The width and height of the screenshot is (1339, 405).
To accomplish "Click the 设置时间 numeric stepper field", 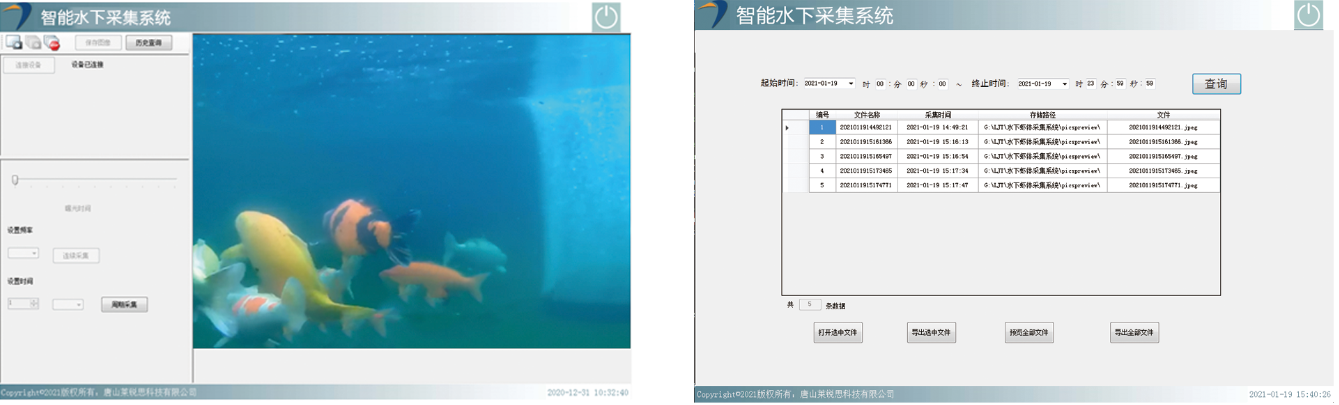I will tap(22, 303).
